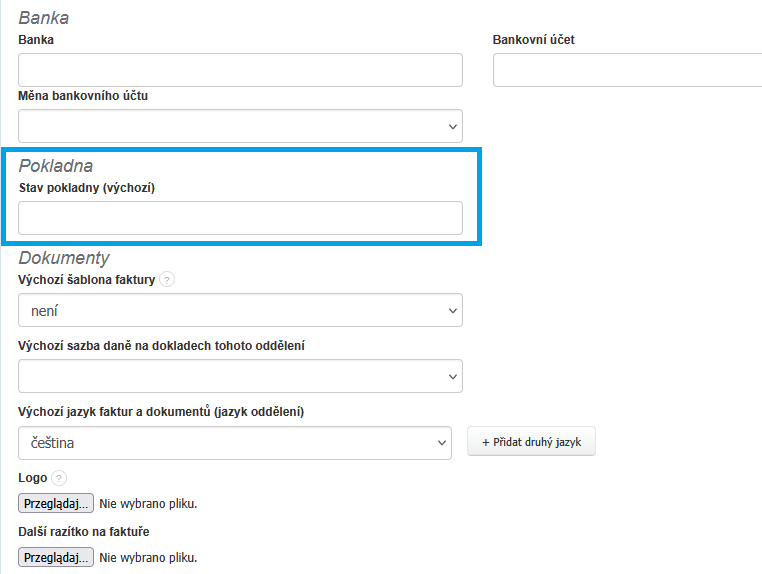The width and height of the screenshot is (762, 574).
Task: Click the Měna bankovního účtu label
Action: 83,96
